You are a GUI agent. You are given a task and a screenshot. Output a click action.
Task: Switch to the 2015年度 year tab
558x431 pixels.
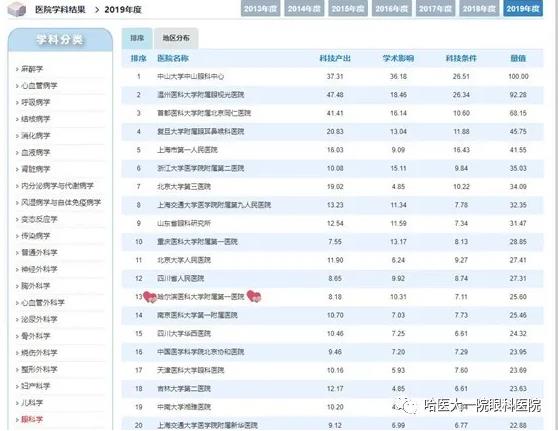[348, 9]
